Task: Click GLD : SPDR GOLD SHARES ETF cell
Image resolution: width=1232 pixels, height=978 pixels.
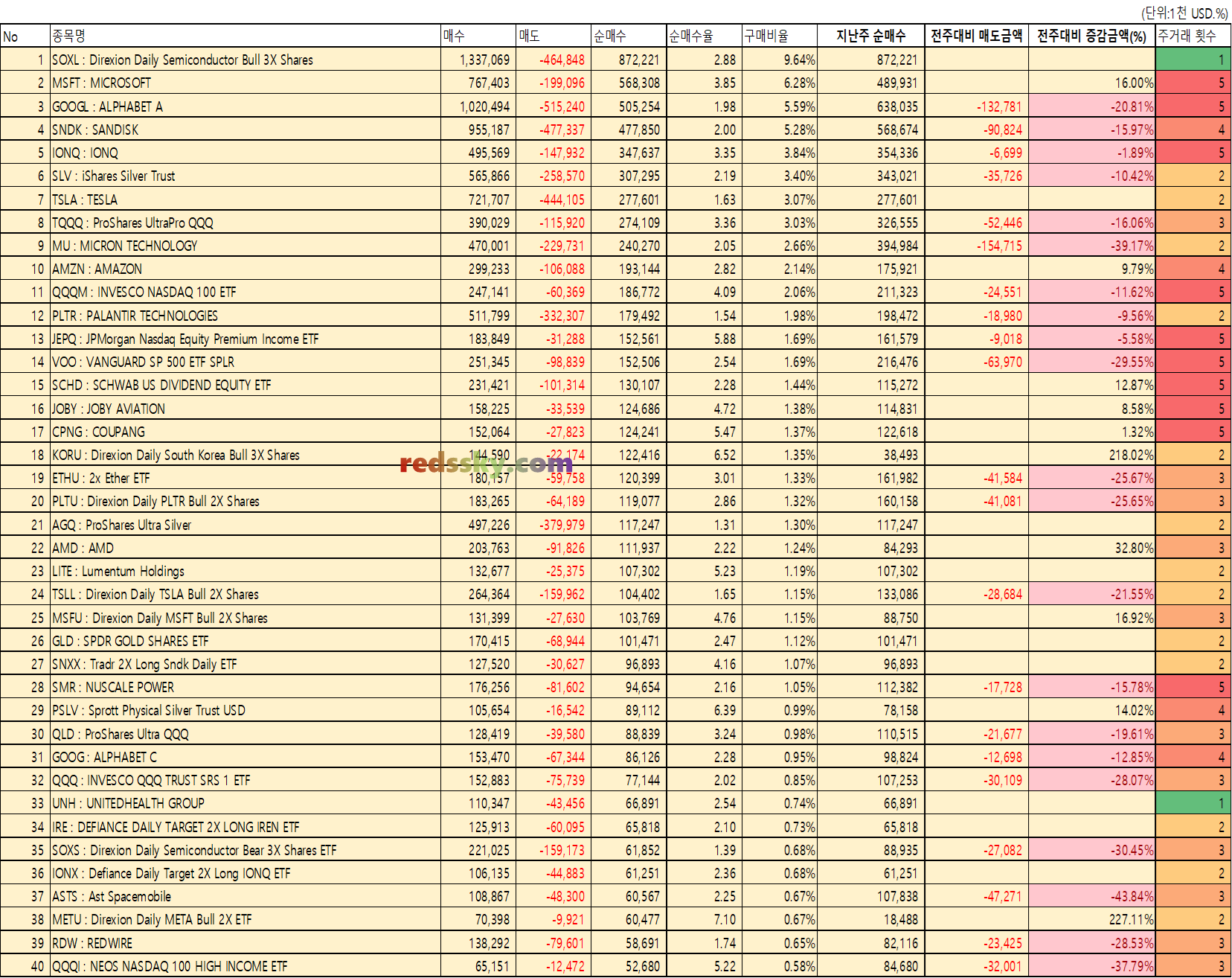Action: (246, 641)
